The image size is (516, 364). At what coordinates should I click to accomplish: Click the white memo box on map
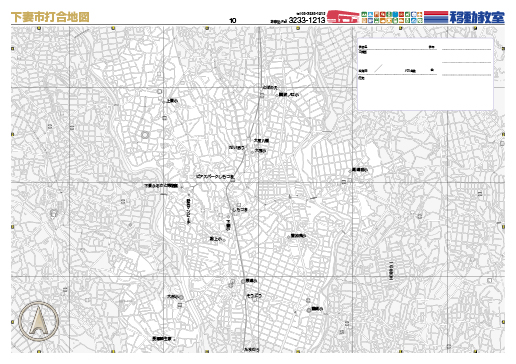point(425,74)
